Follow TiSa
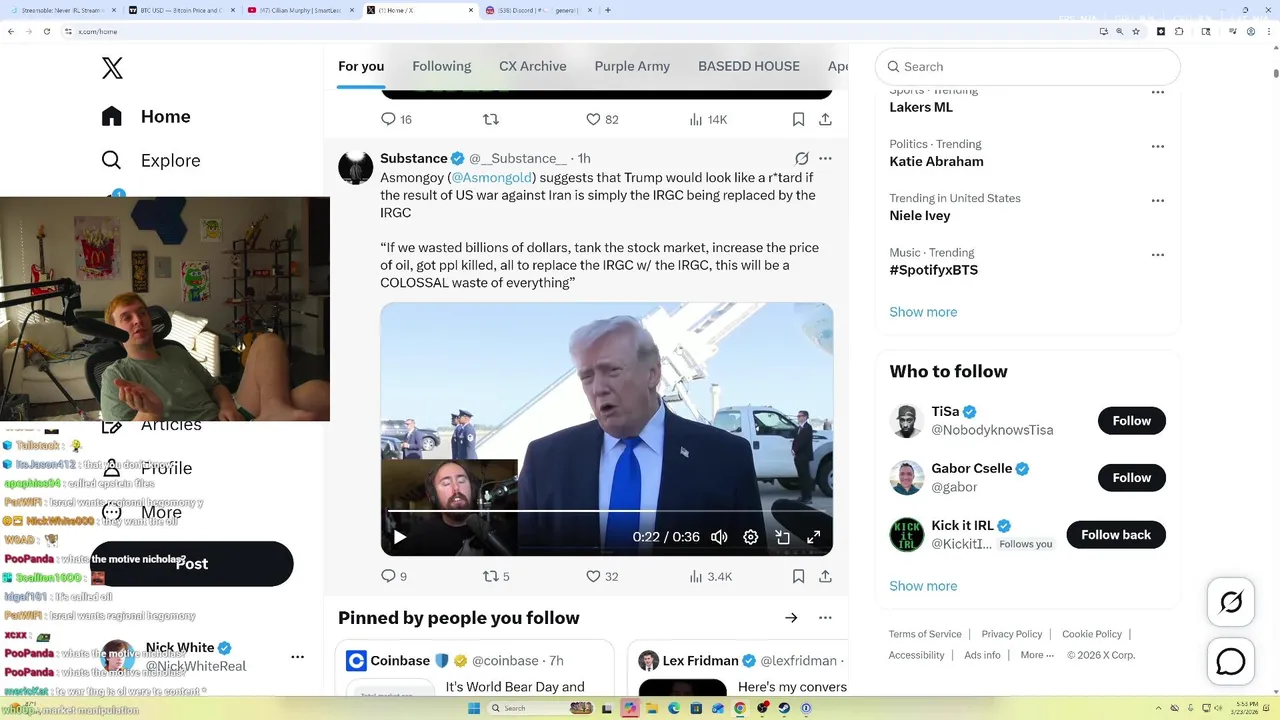The height and width of the screenshot is (720, 1280). click(1132, 421)
